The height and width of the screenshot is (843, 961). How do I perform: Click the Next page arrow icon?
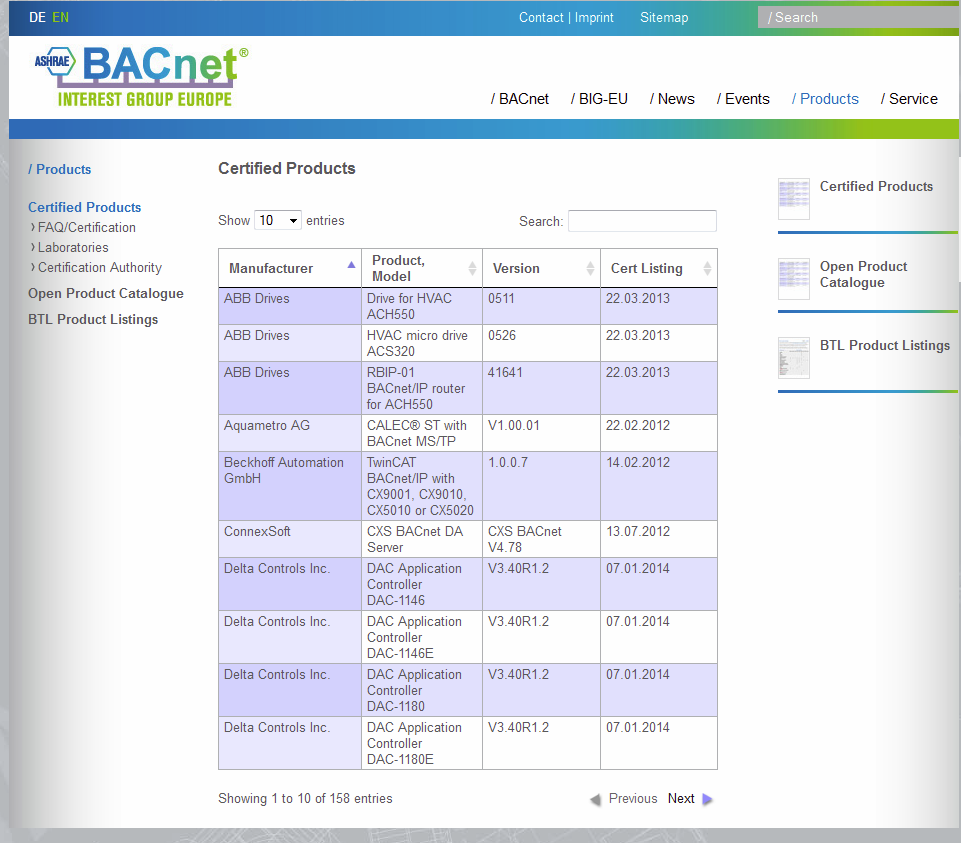tap(707, 799)
